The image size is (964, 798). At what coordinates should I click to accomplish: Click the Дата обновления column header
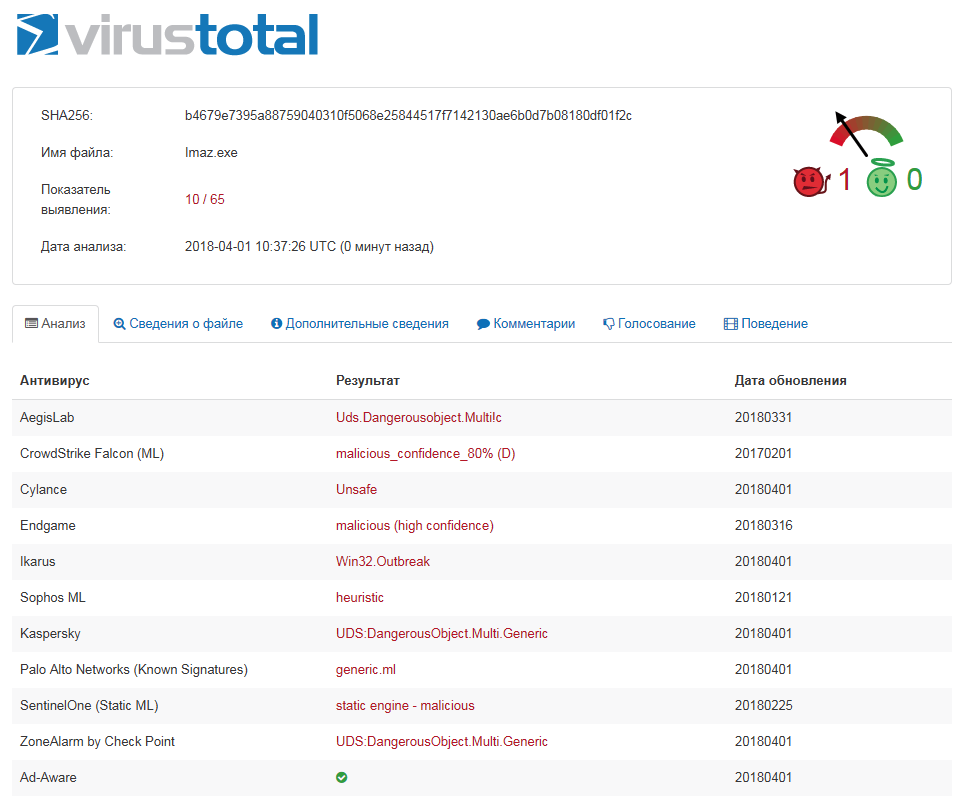point(790,381)
